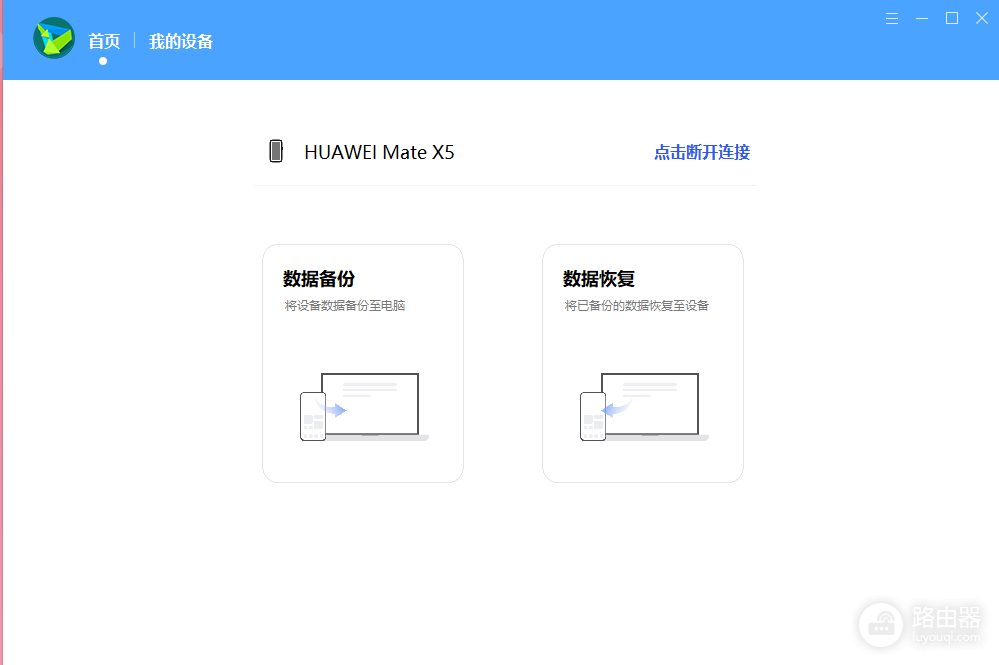Click the 点击断开连接 link
The width and height of the screenshot is (999, 665).
702,152
